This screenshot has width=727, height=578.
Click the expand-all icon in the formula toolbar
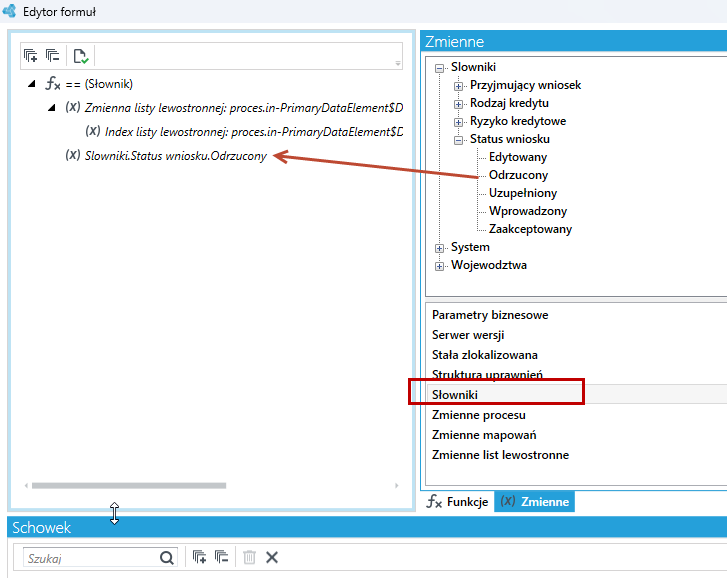pos(31,56)
